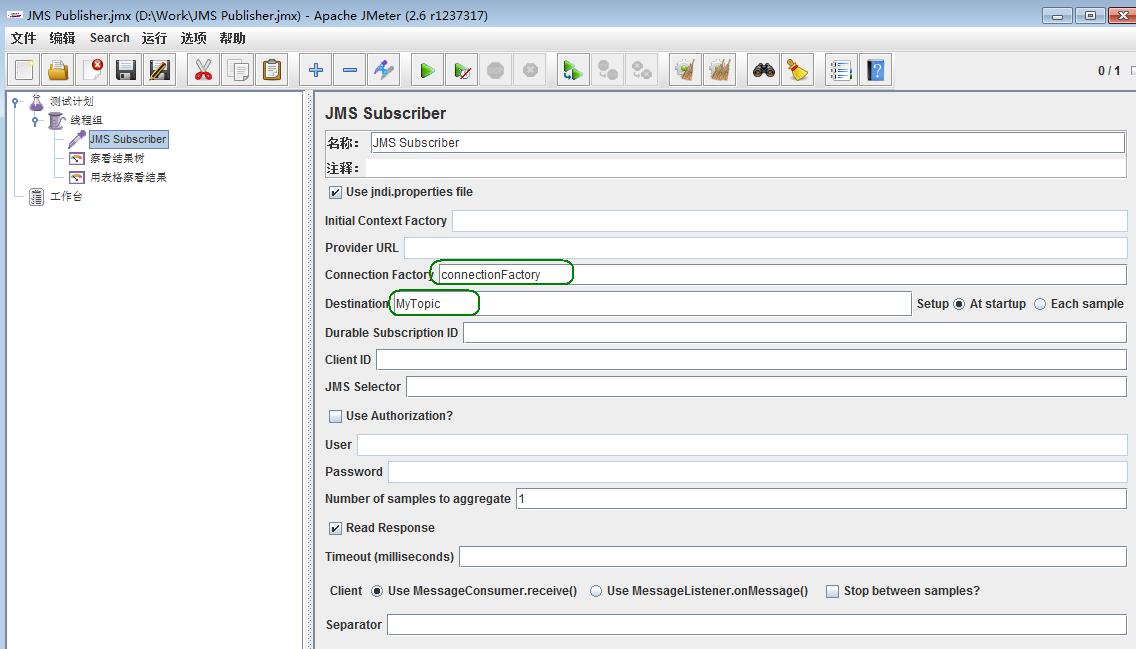Click the Cut scissors icon in toolbar
Screen dimensions: 1136x649
(203, 70)
